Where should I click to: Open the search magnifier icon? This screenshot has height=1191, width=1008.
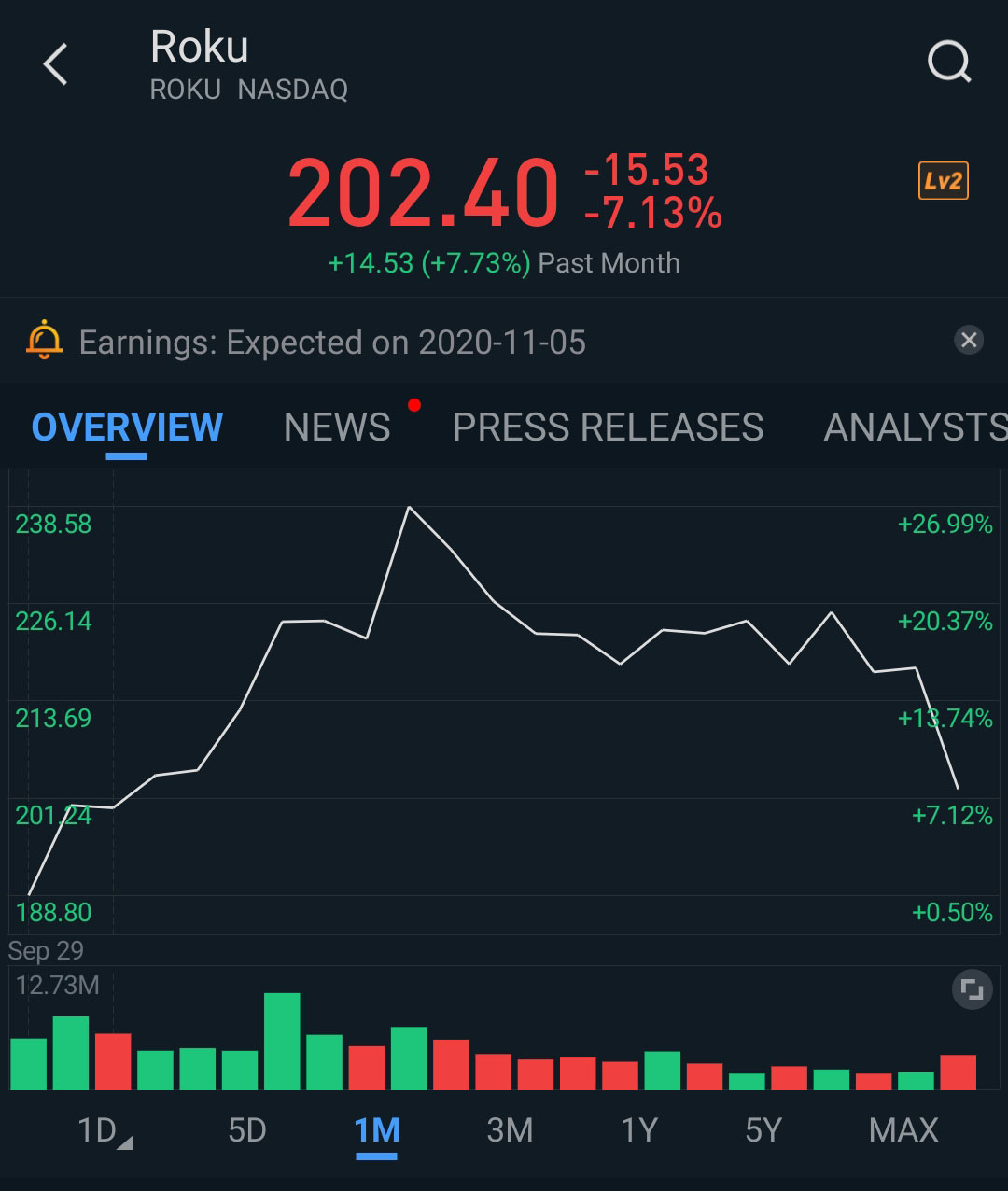click(x=949, y=63)
